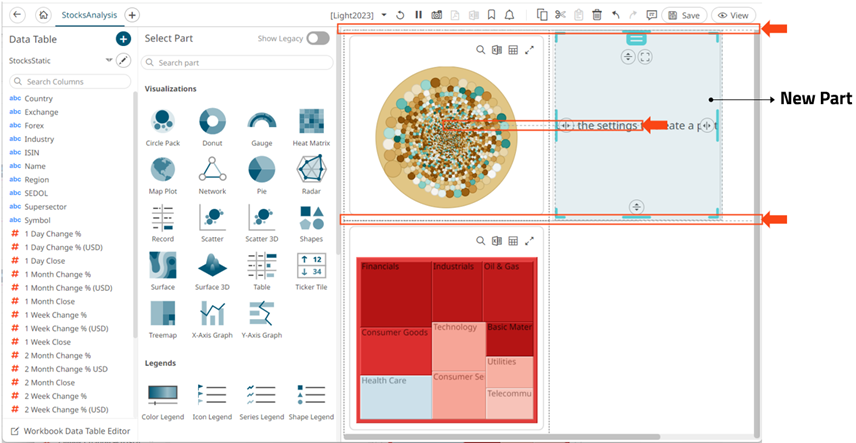Viewport: 856px width, 443px height.
Task: Select the Circle Pack visualization
Action: coord(163,127)
